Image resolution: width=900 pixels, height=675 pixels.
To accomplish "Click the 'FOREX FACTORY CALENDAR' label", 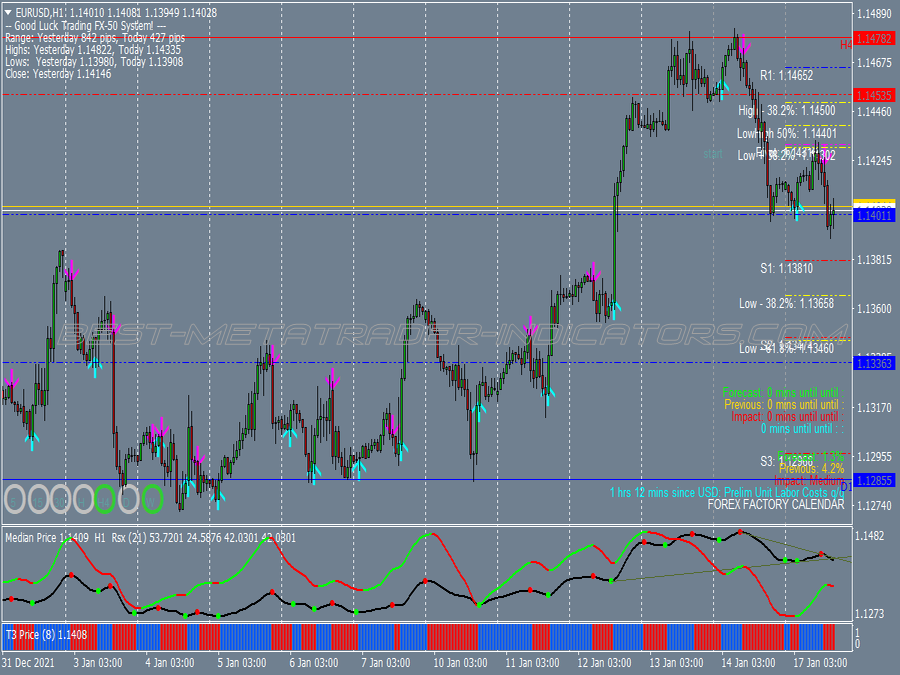I will [x=776, y=505].
